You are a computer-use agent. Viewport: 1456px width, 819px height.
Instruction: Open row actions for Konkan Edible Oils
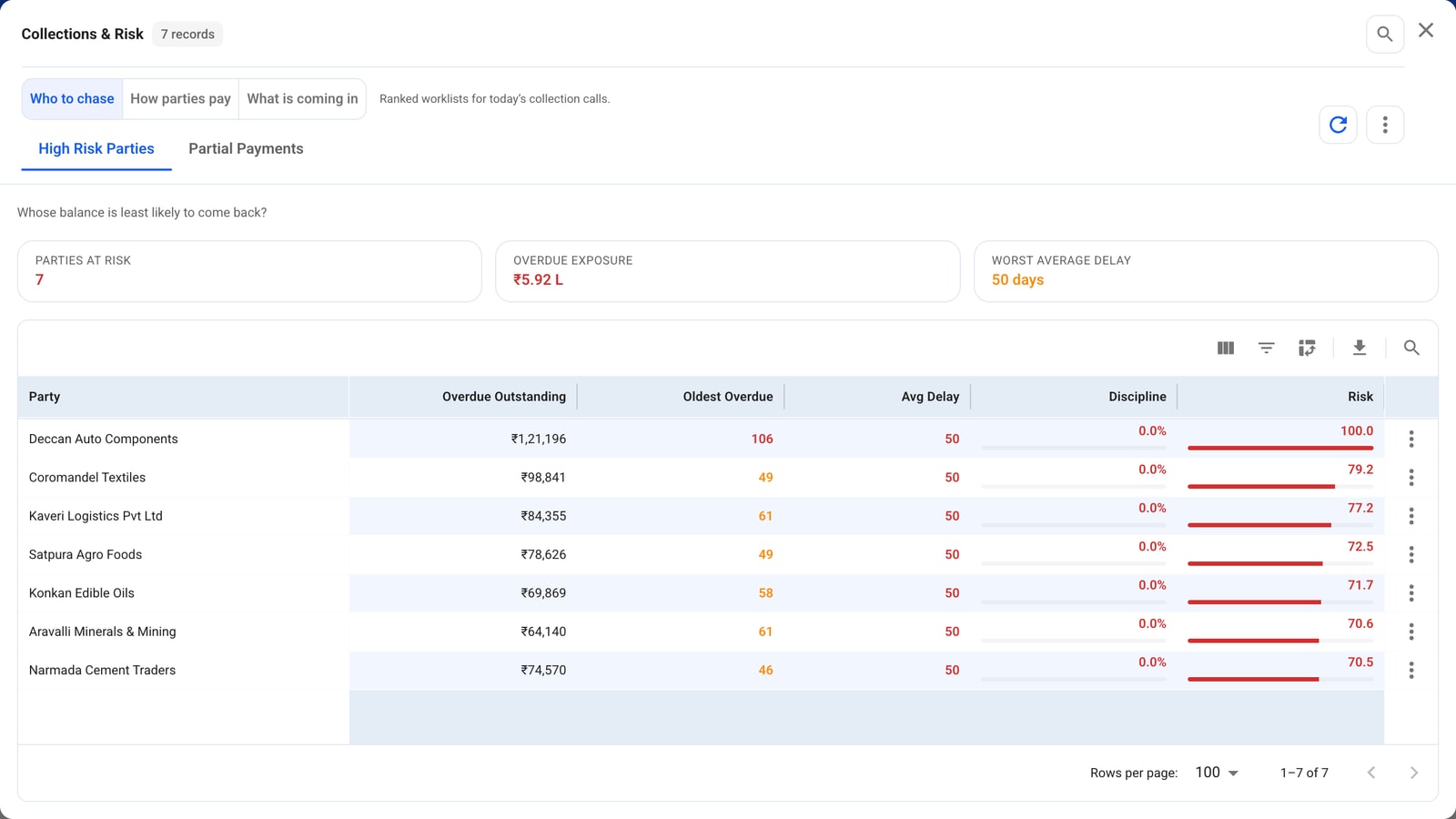click(x=1411, y=593)
